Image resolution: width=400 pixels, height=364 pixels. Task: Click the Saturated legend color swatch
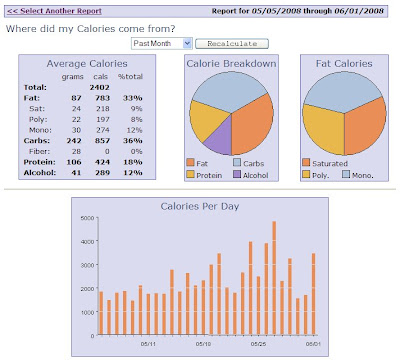click(306, 162)
